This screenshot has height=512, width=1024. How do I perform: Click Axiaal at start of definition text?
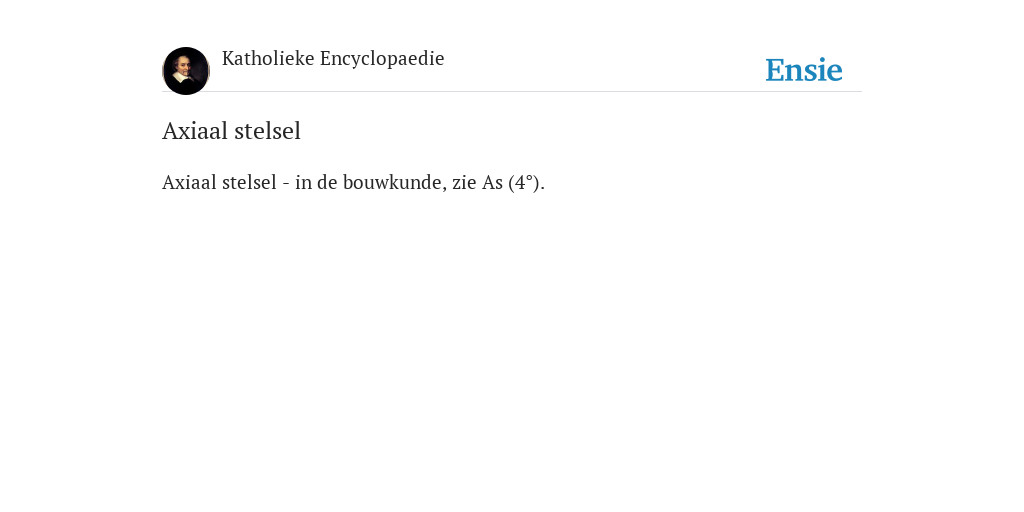(x=189, y=182)
